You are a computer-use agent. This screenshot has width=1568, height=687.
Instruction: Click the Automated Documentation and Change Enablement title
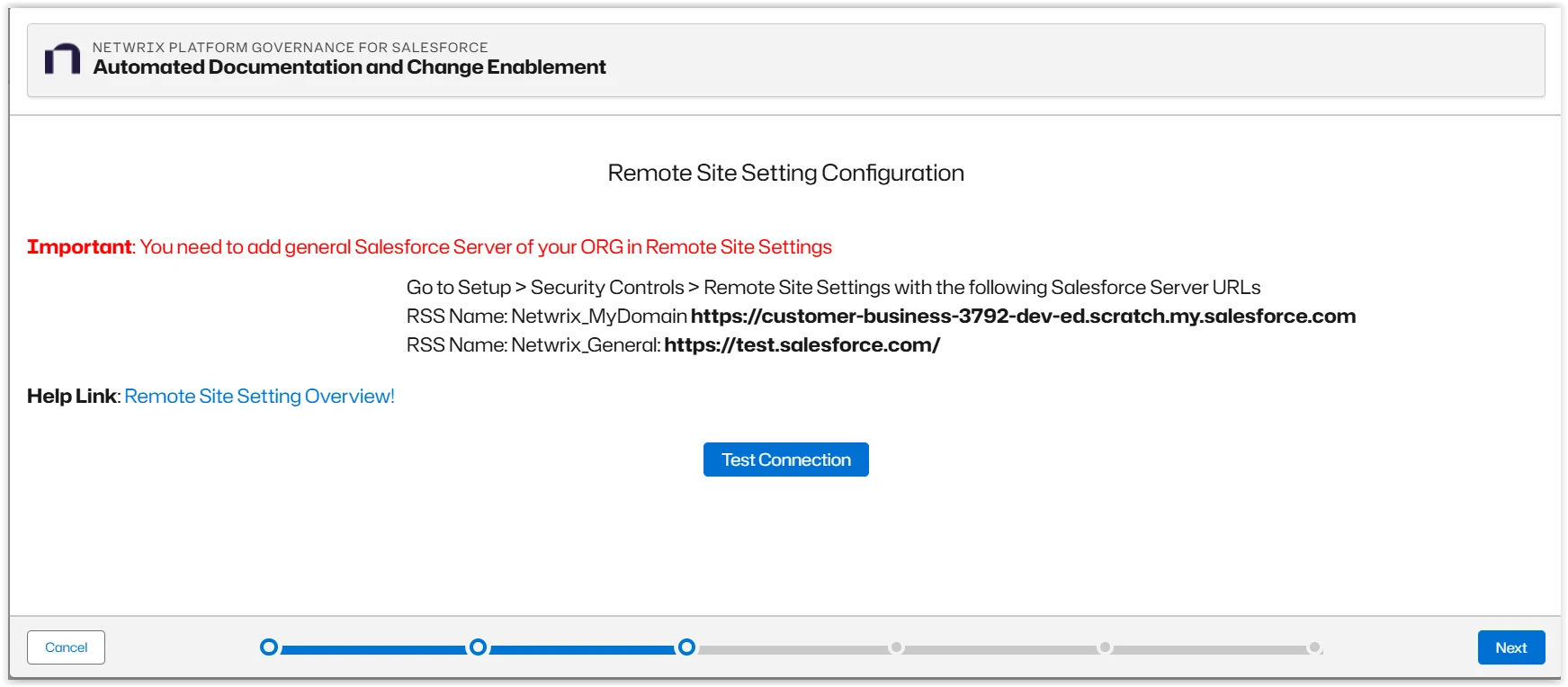(x=349, y=67)
